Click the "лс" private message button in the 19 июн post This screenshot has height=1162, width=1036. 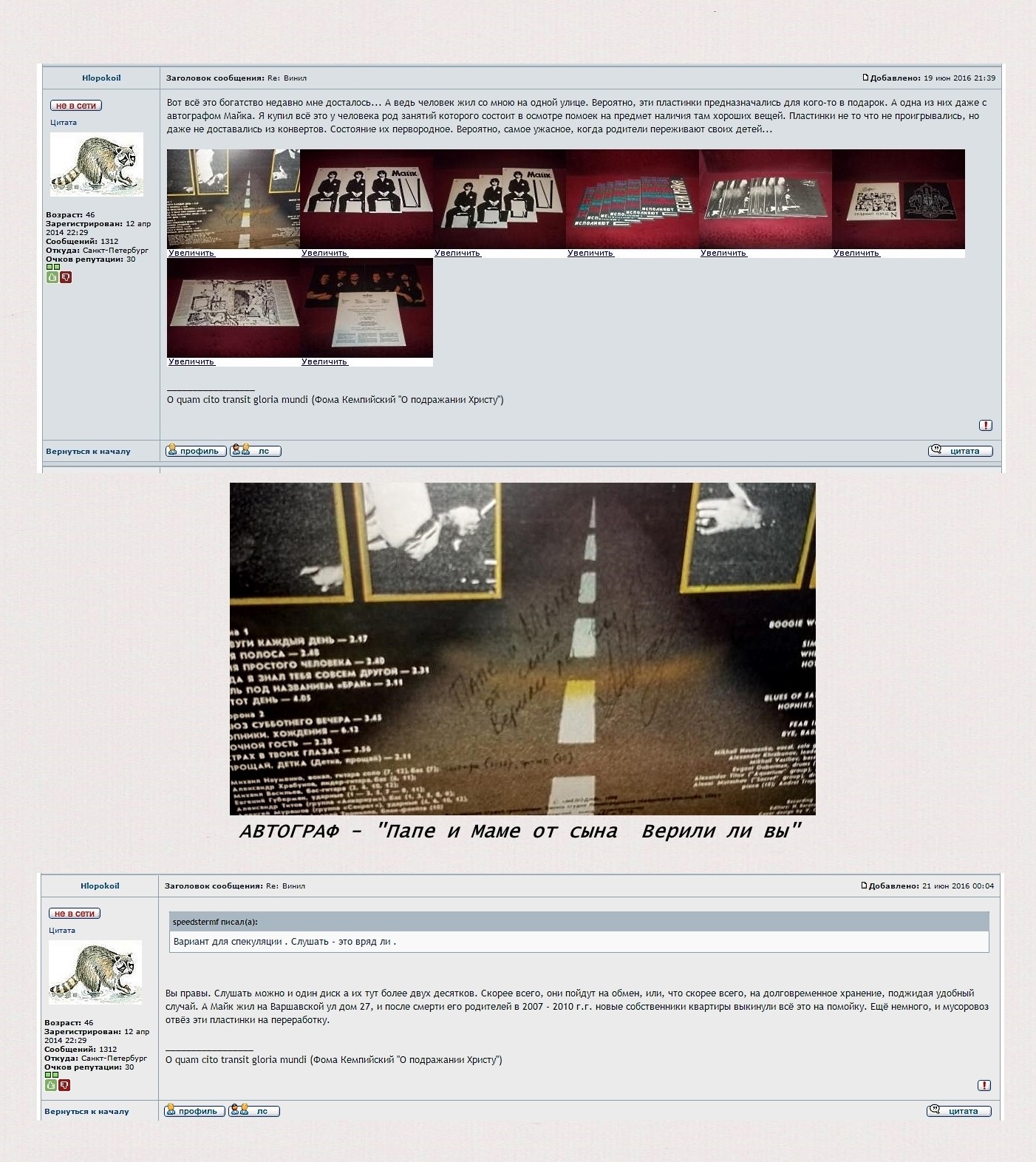coord(256,451)
